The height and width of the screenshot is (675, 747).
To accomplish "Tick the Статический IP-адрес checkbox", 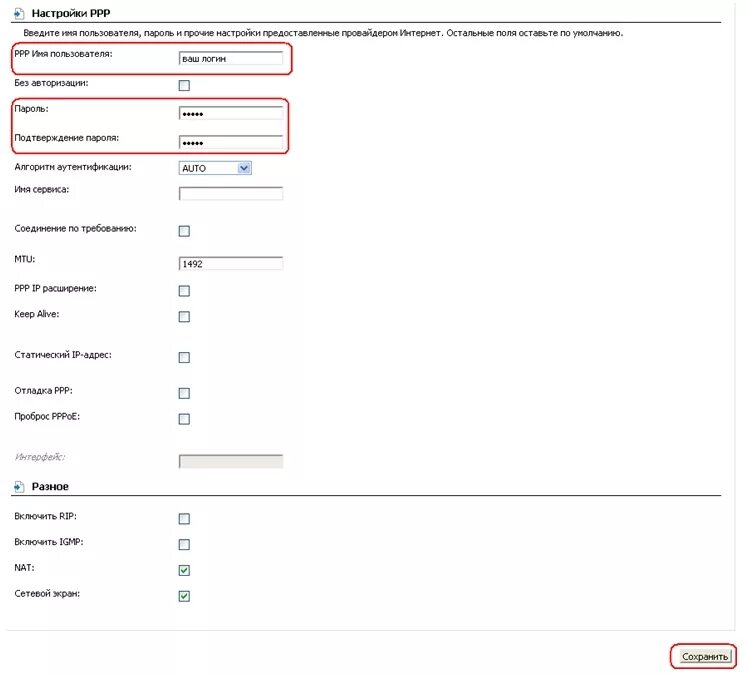I will (x=184, y=357).
